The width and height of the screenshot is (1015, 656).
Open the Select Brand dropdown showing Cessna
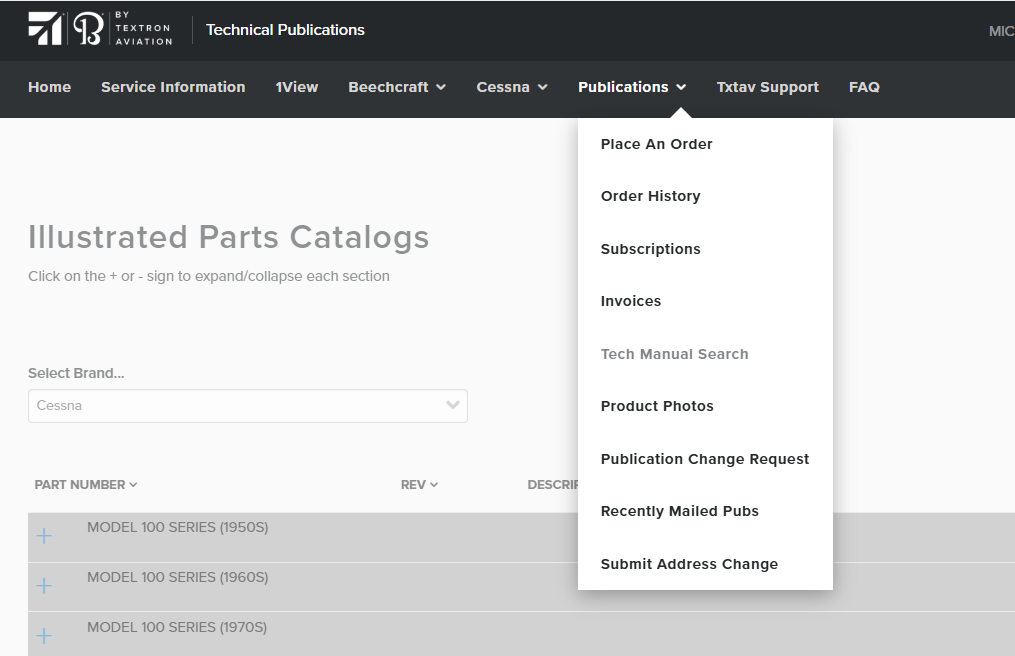coord(248,406)
